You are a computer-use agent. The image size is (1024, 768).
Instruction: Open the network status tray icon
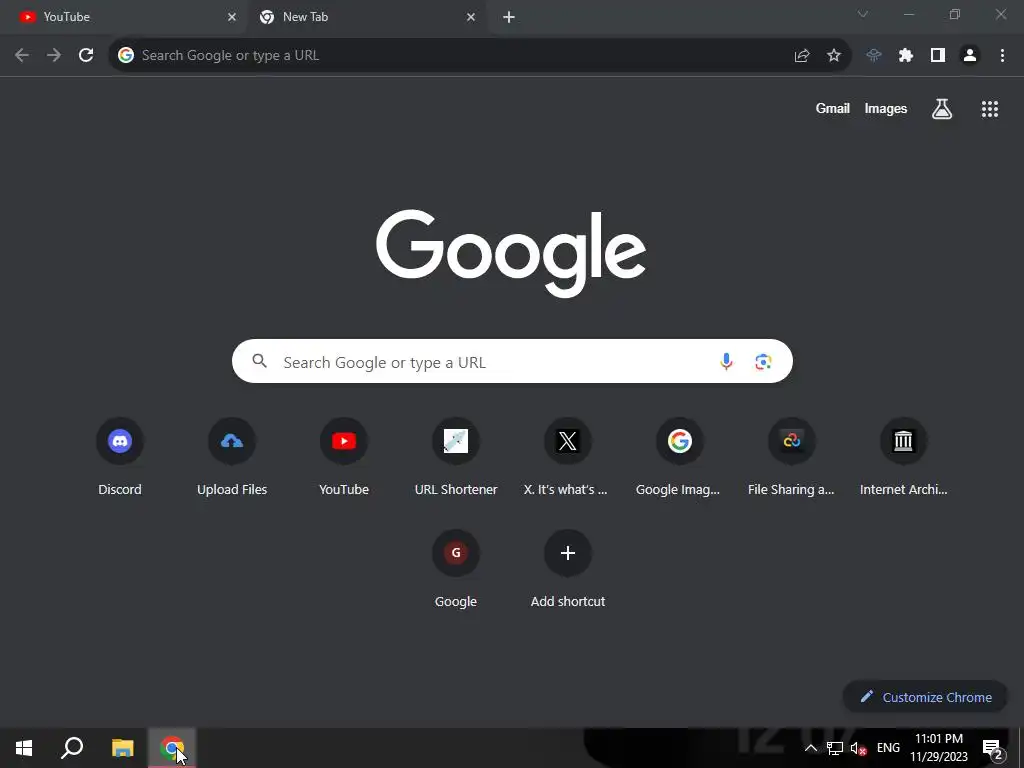click(x=835, y=748)
